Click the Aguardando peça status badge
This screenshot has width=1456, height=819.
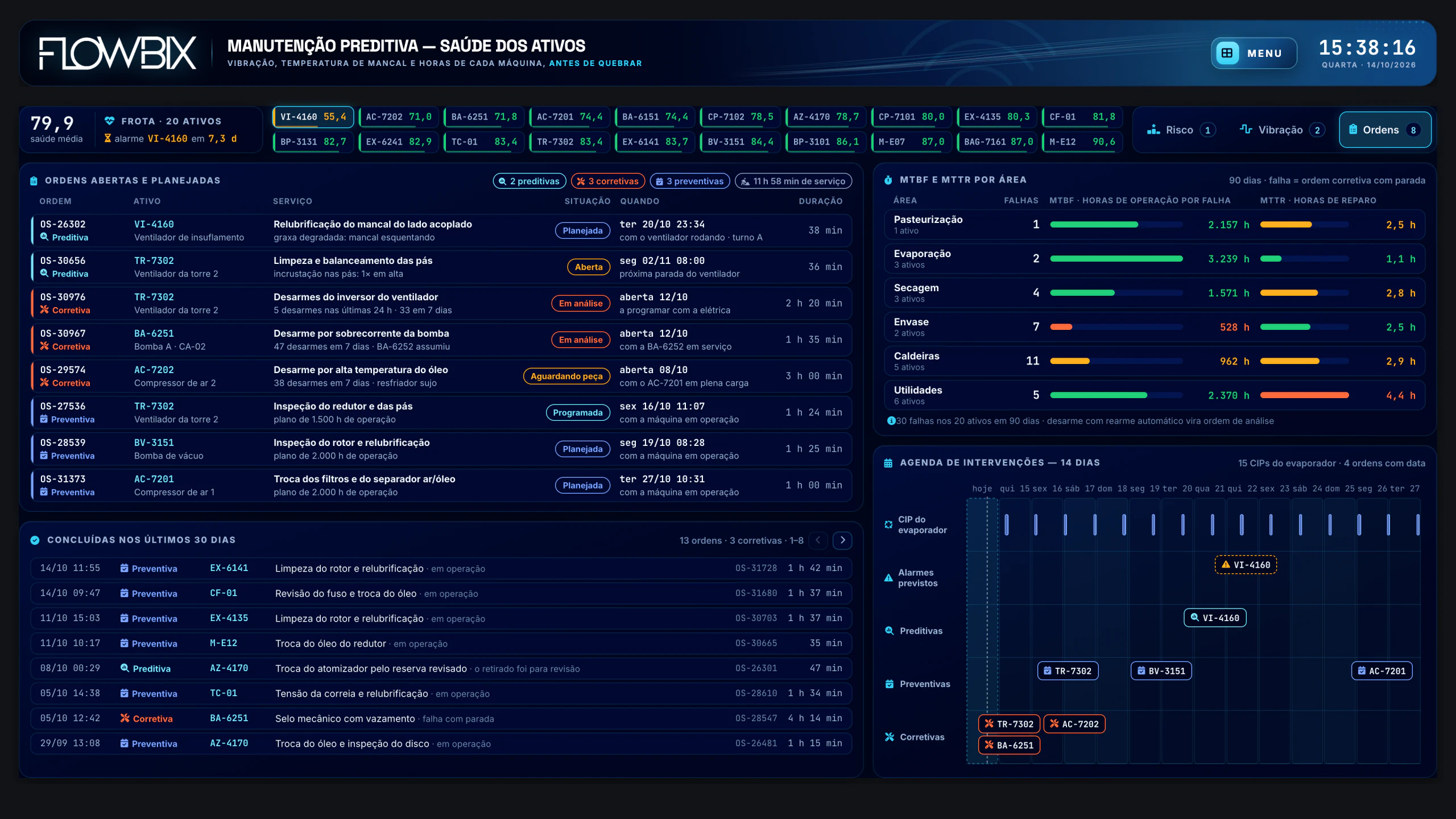pyautogui.click(x=566, y=376)
